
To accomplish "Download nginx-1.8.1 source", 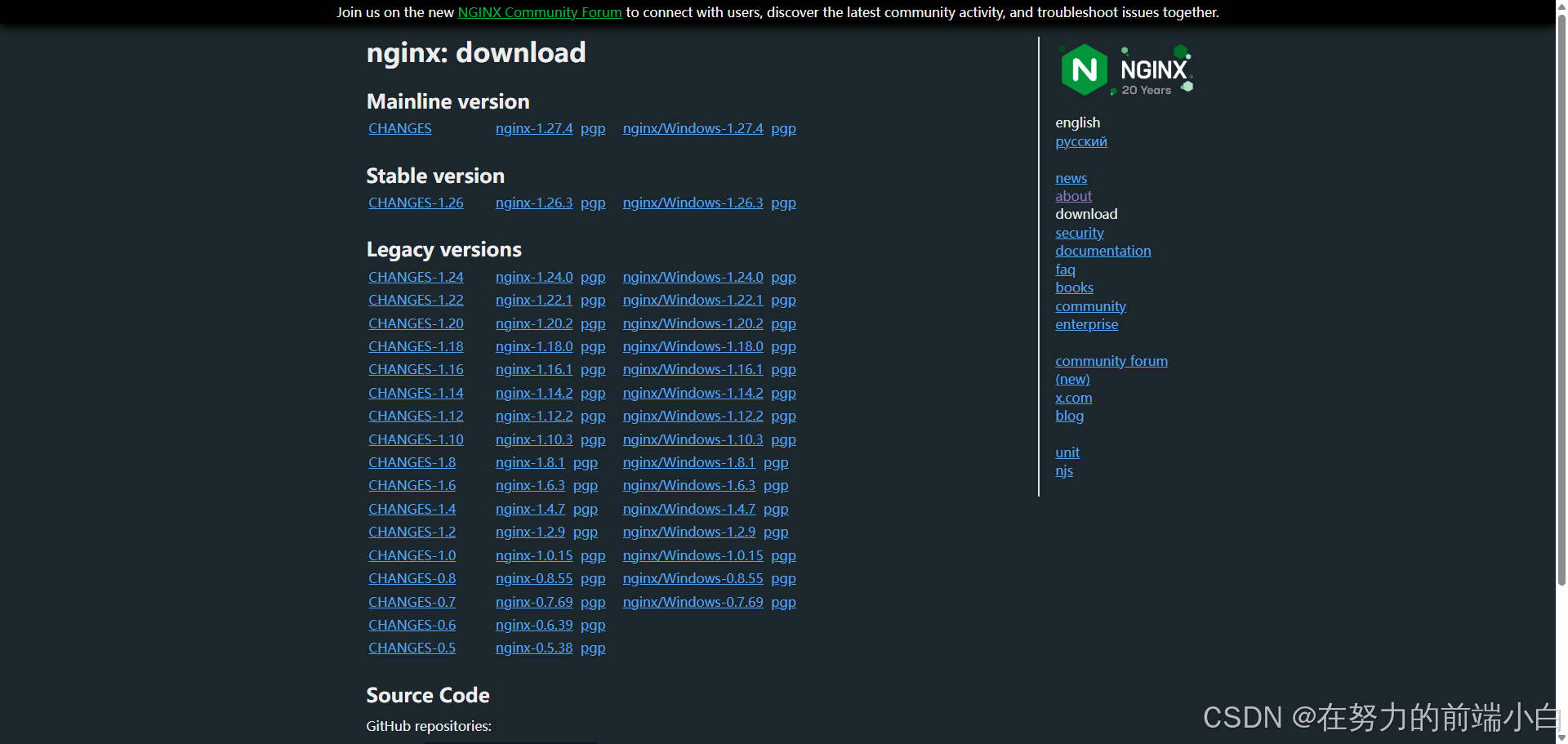I will click(530, 462).
